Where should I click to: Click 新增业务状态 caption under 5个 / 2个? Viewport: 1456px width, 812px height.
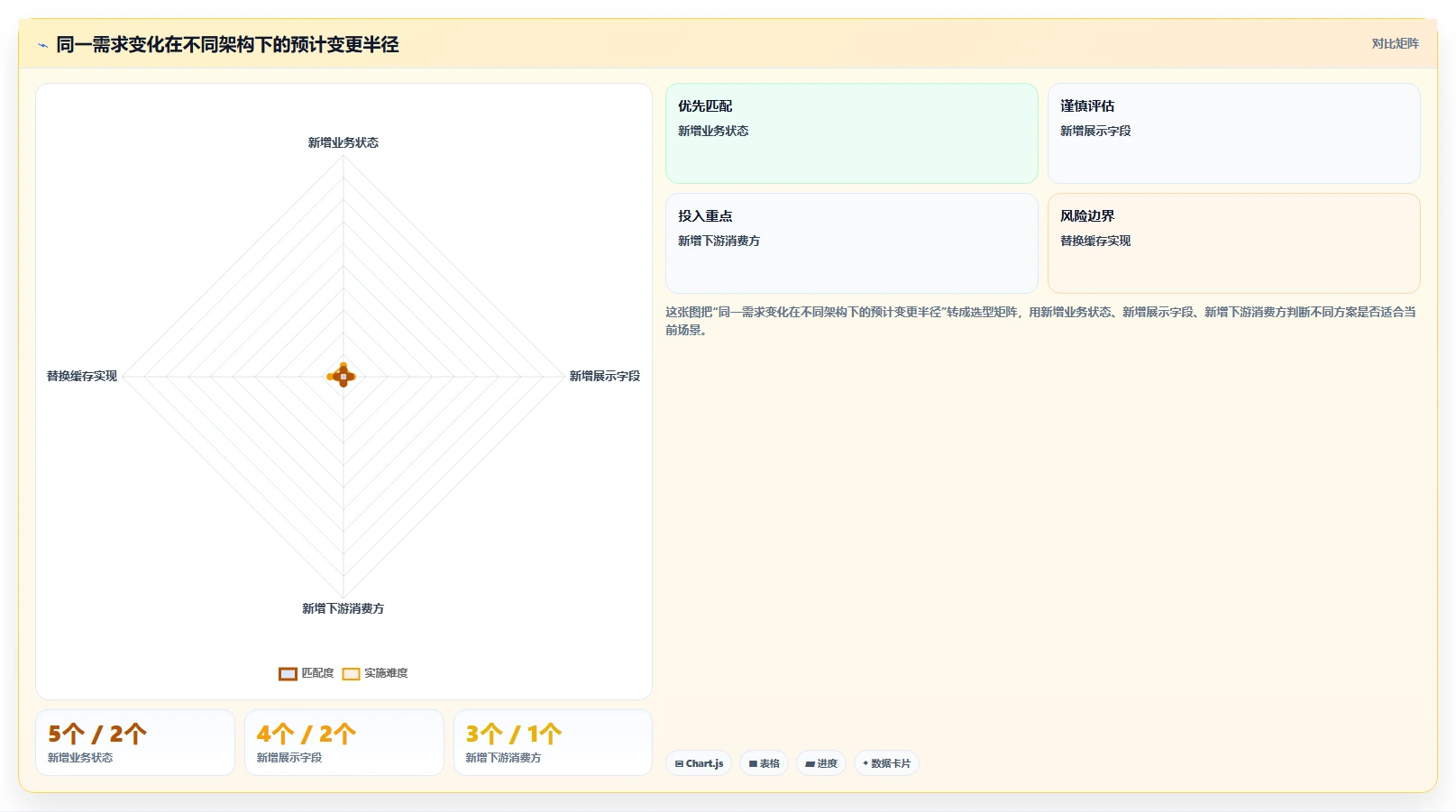tap(80, 758)
